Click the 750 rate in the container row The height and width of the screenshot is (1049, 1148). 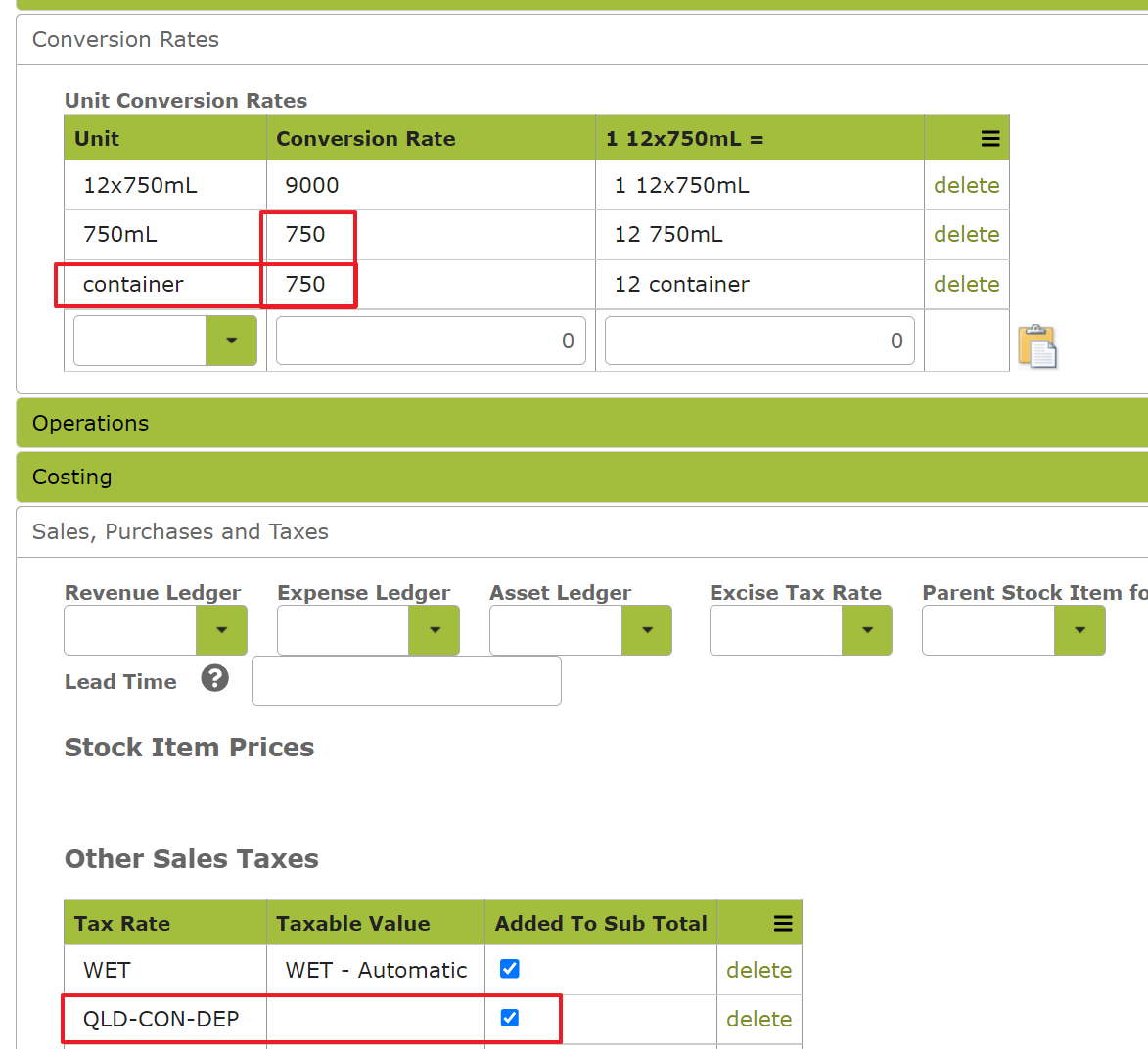(305, 284)
